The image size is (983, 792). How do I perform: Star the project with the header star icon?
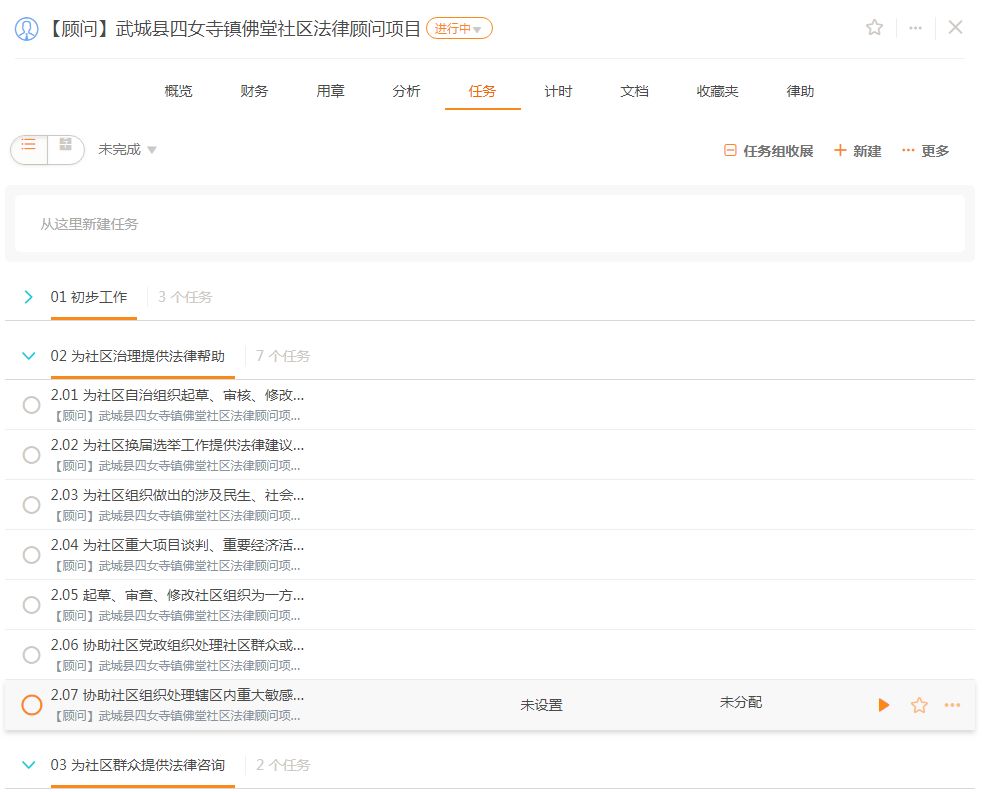click(874, 28)
